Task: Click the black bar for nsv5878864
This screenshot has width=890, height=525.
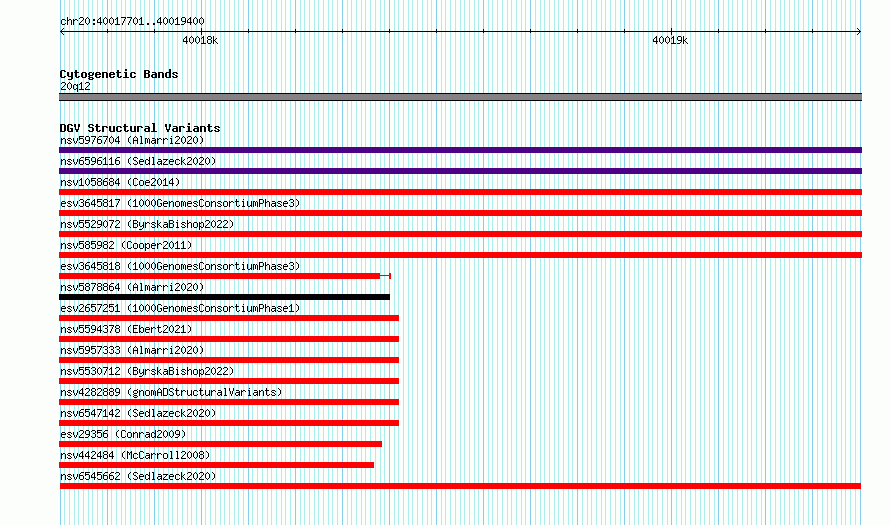Action: 224,297
